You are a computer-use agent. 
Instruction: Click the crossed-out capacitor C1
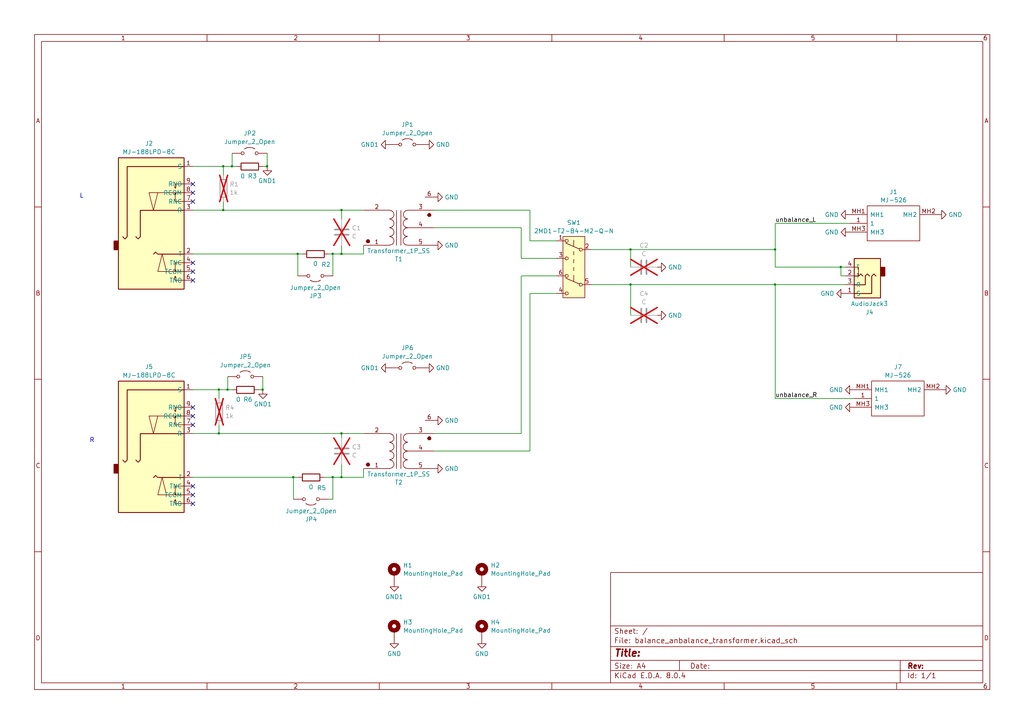(x=342, y=232)
